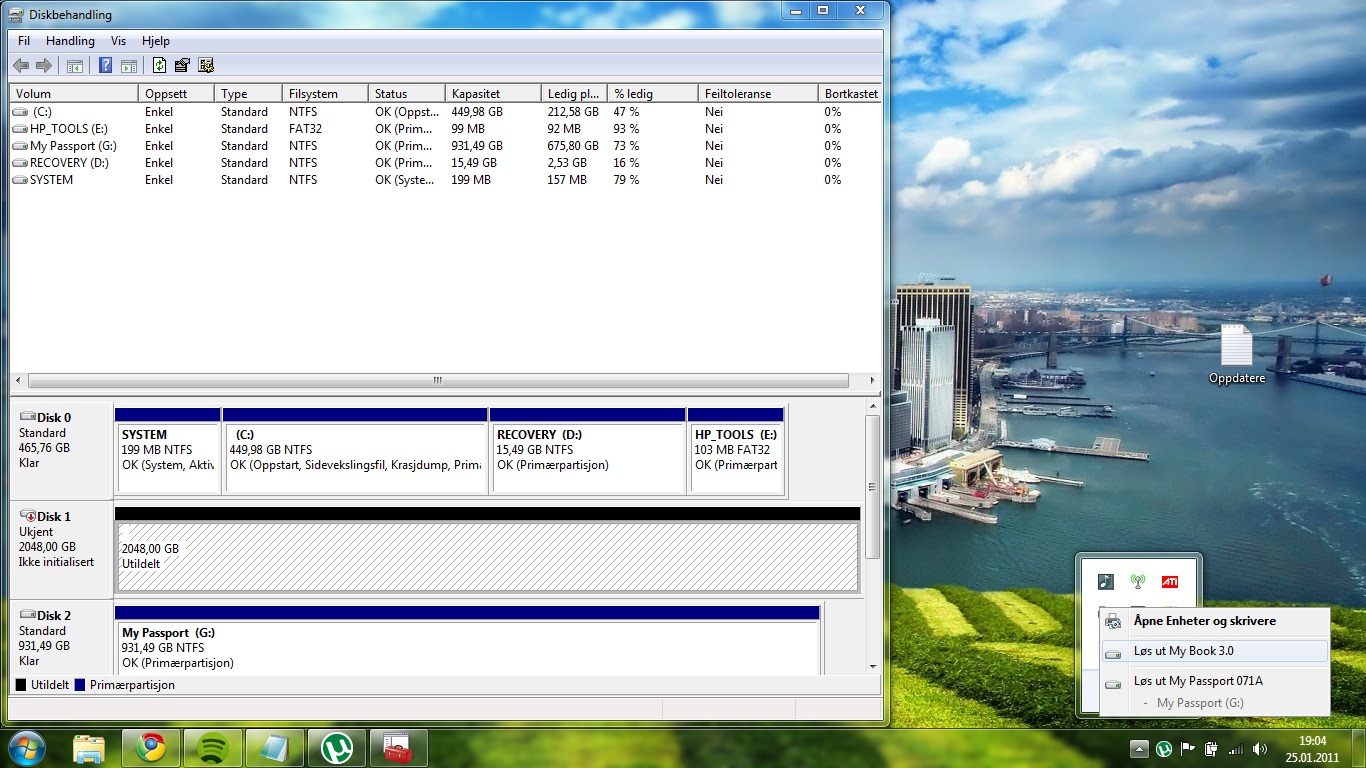The height and width of the screenshot is (768, 1366).
Task: Select the (C:) volume row
Action: click(445, 112)
